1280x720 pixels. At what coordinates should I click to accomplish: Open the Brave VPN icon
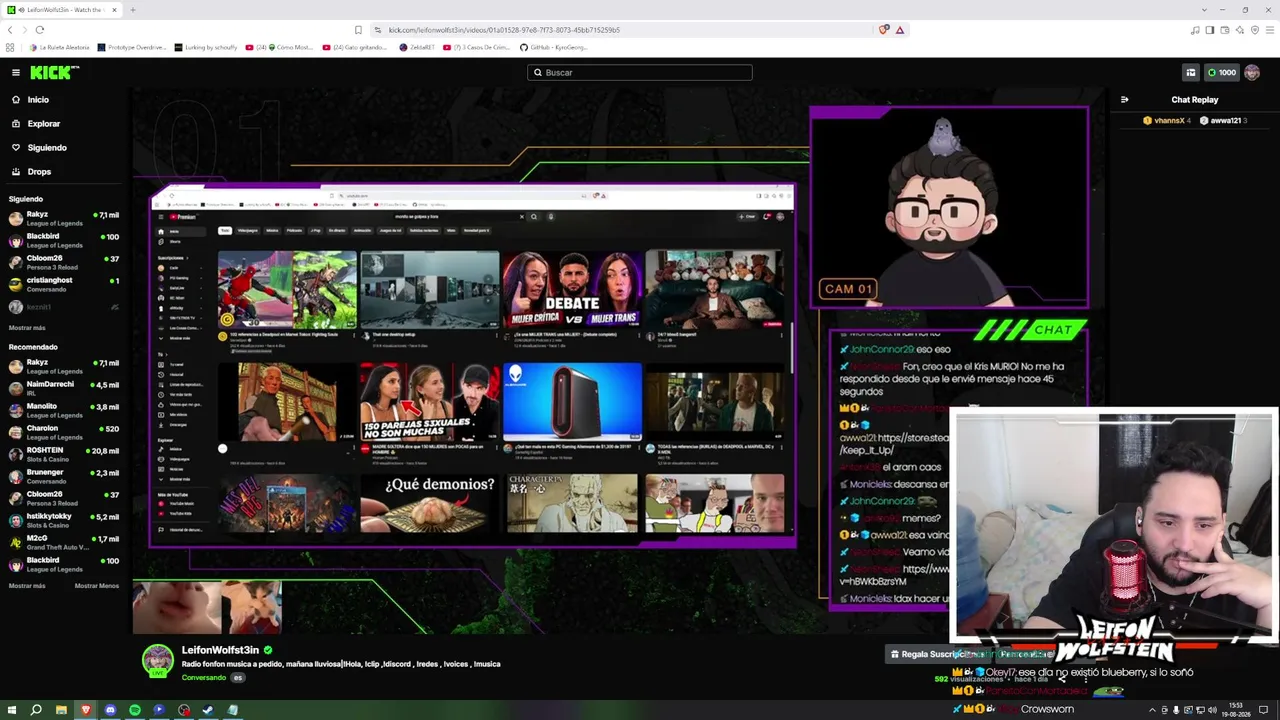click(x=1255, y=30)
